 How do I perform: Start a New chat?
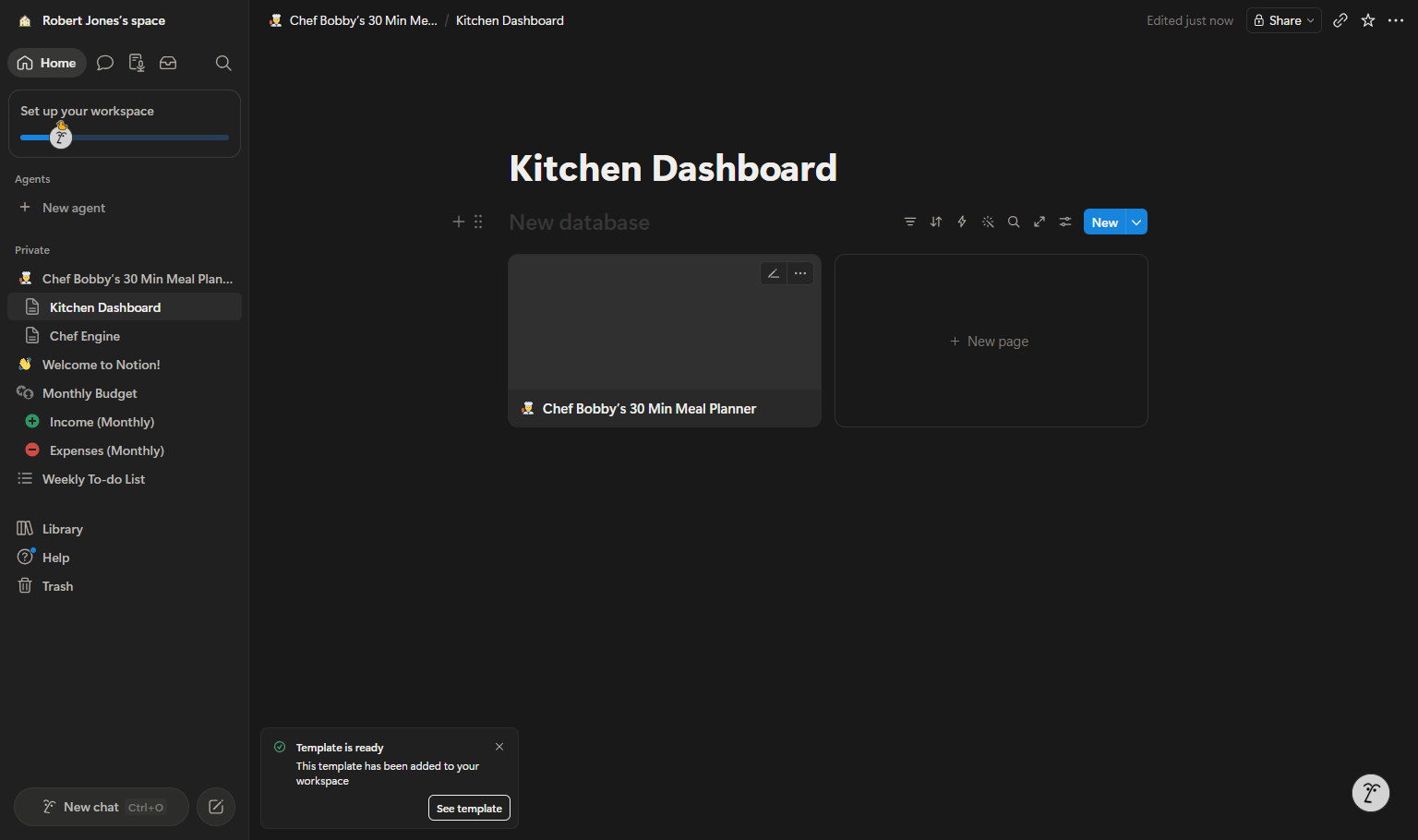(102, 807)
